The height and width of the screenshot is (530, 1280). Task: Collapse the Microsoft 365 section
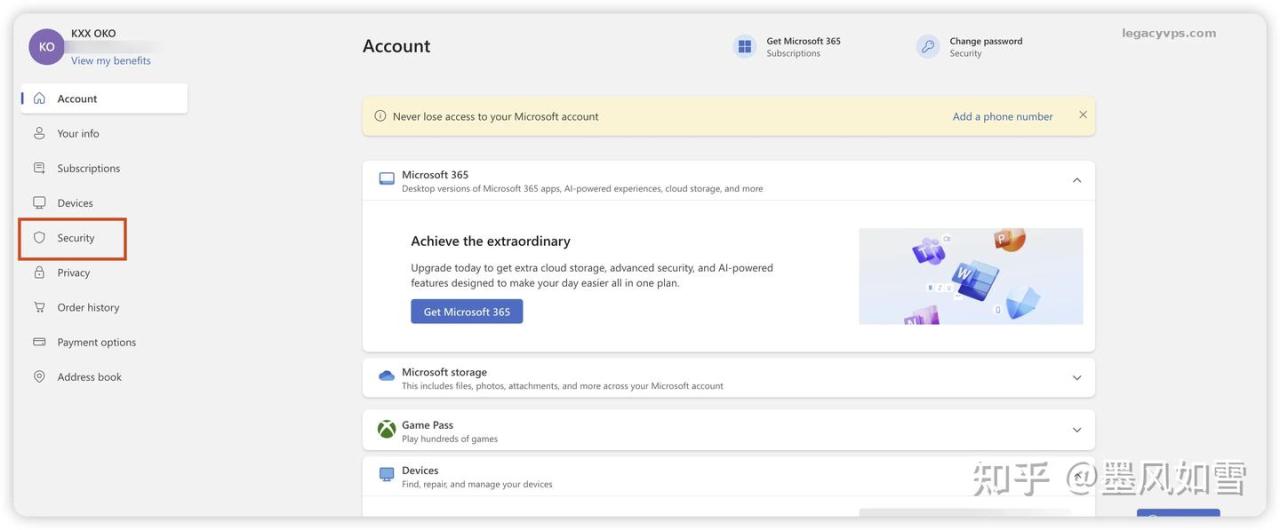[x=1077, y=181]
